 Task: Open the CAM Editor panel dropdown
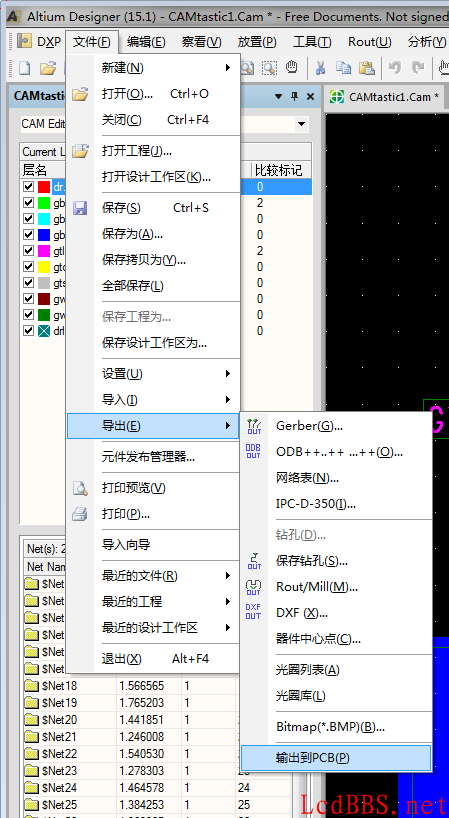tap(301, 124)
